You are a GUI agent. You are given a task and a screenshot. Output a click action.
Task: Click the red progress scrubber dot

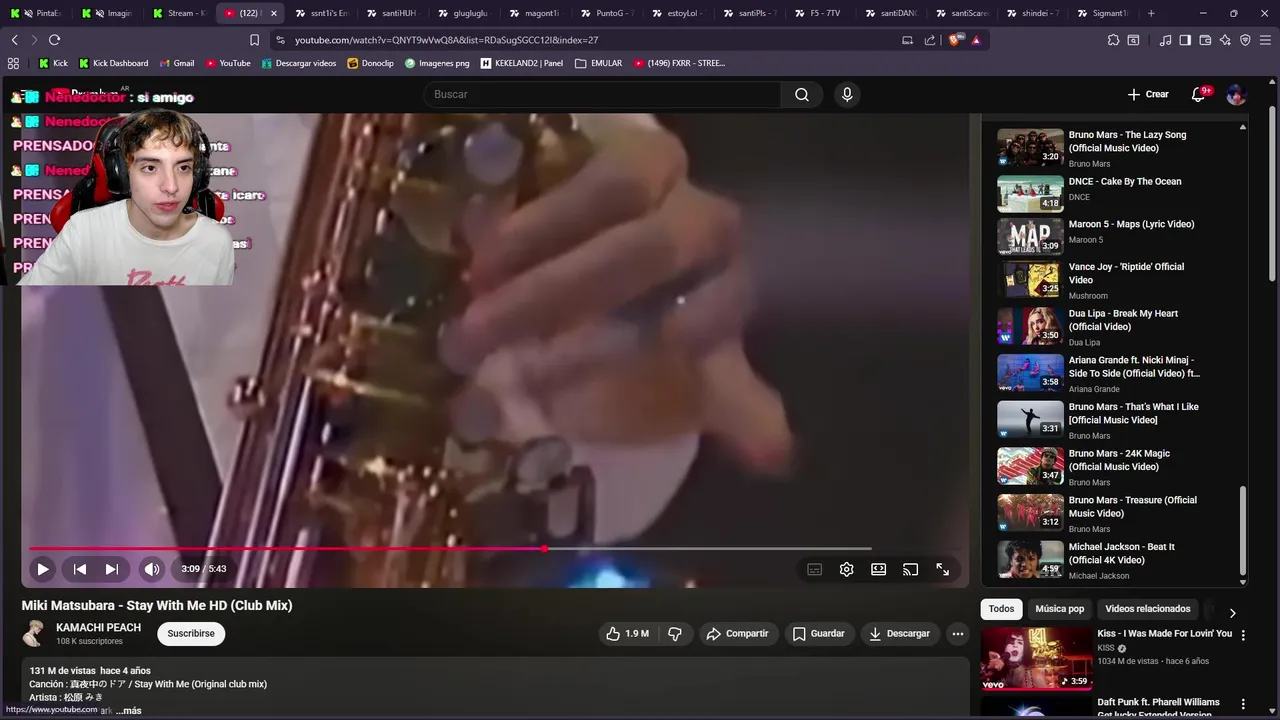(544, 548)
